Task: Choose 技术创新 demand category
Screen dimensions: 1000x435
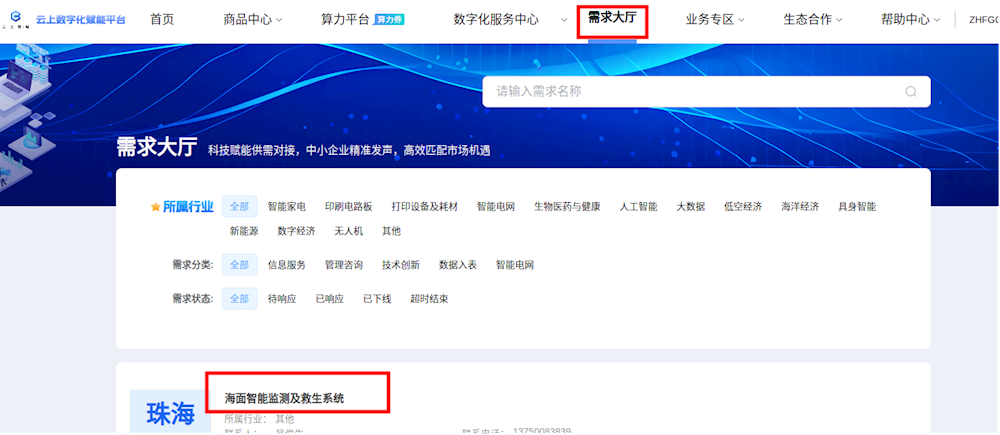Action: (401, 265)
